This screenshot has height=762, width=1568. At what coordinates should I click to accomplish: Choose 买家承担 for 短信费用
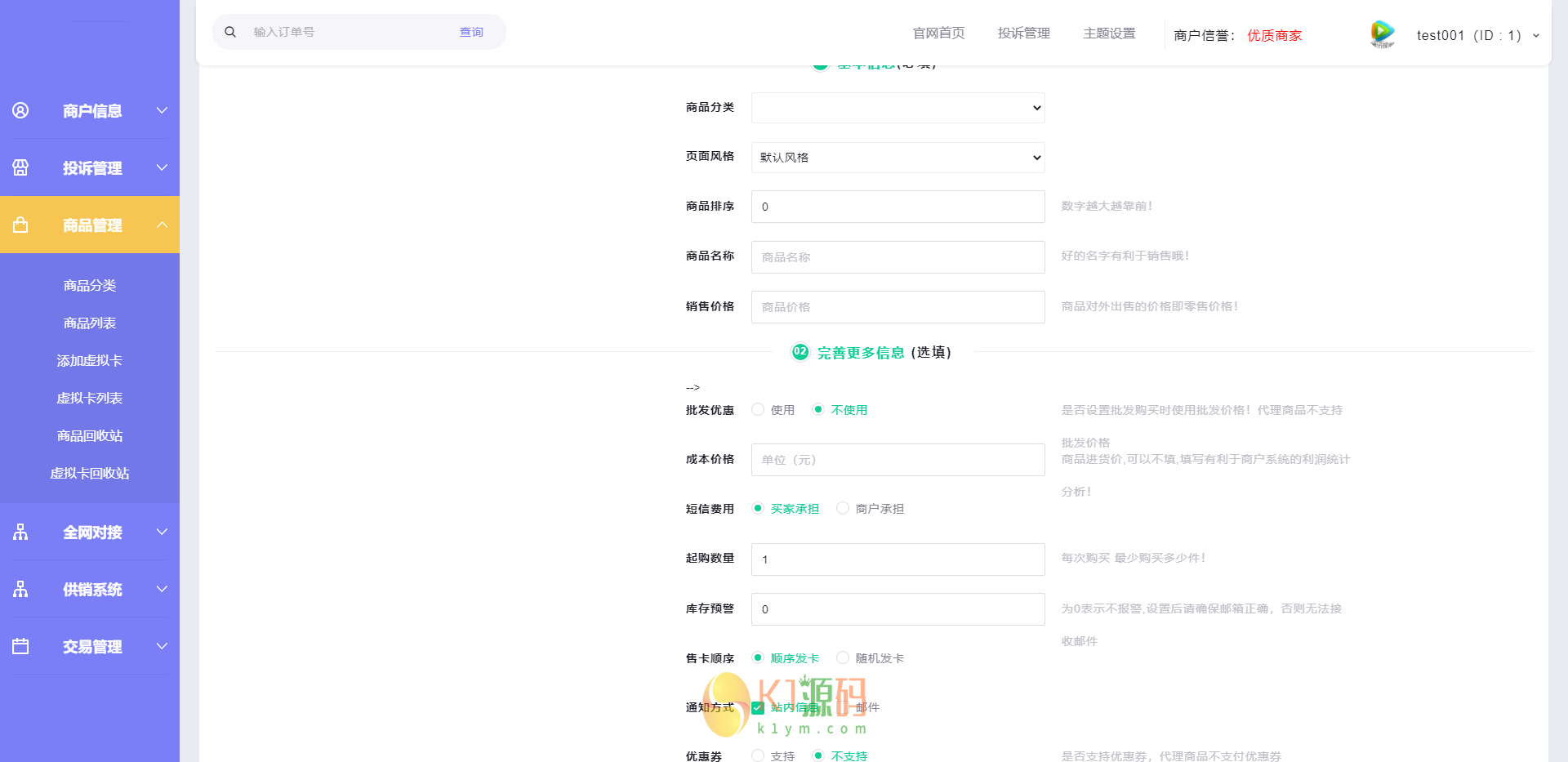[758, 508]
